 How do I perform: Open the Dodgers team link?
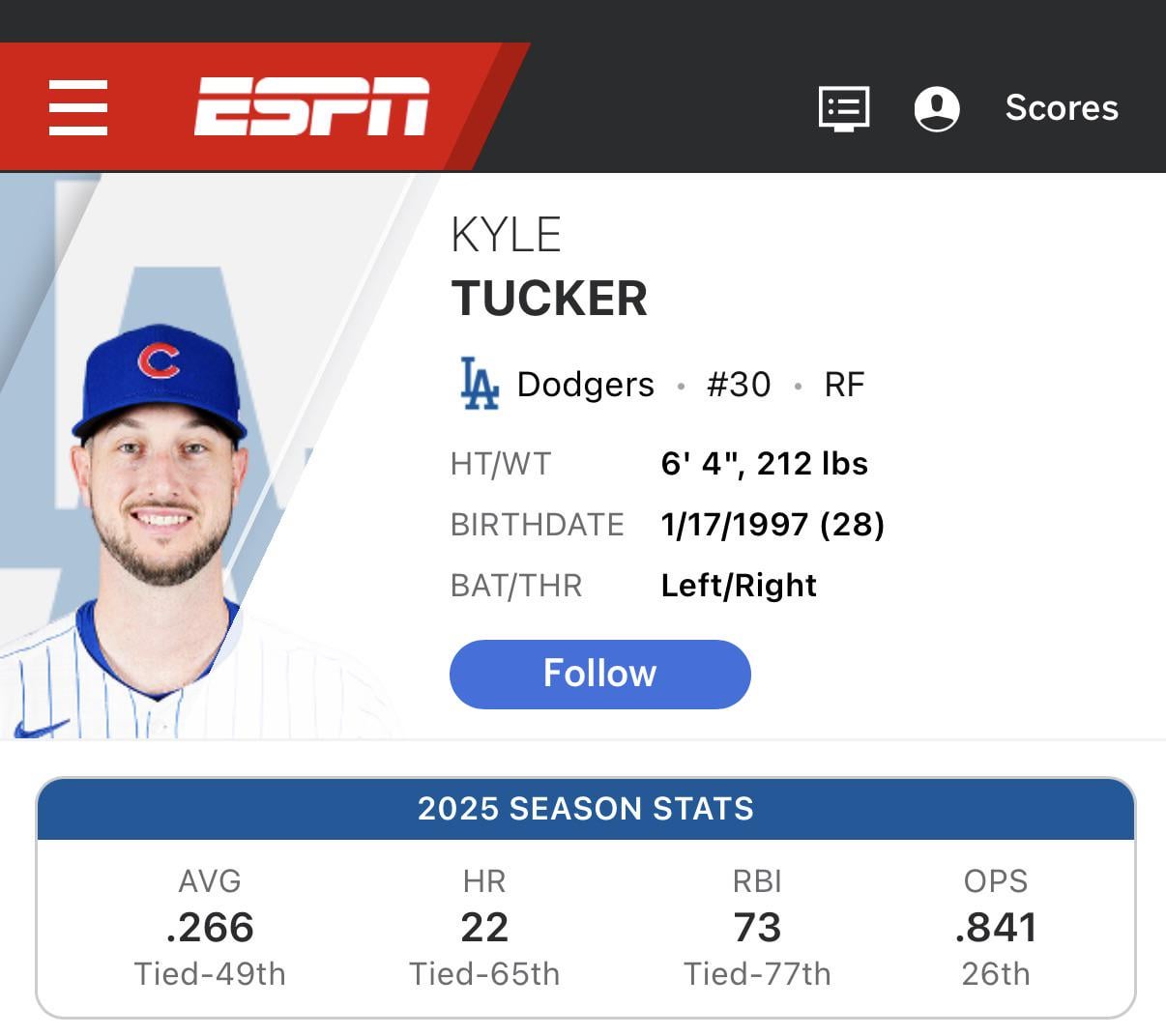tap(585, 385)
